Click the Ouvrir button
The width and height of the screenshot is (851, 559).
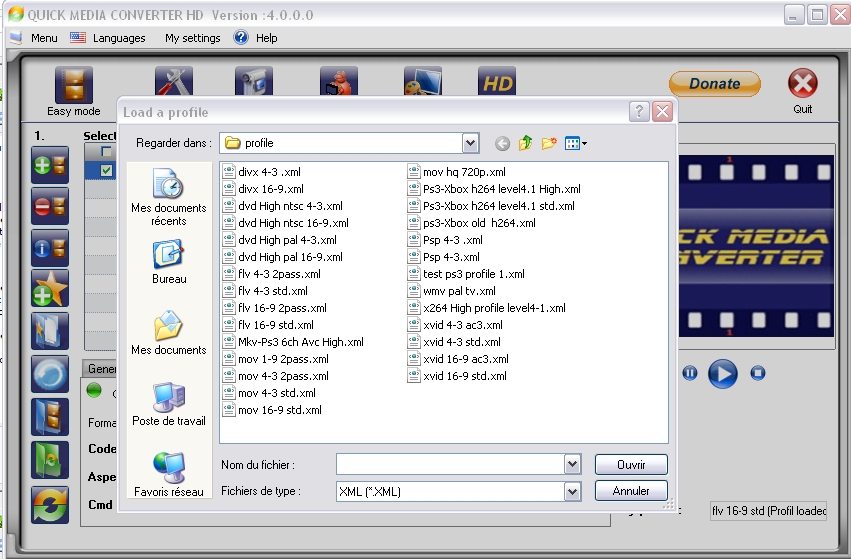coord(631,465)
